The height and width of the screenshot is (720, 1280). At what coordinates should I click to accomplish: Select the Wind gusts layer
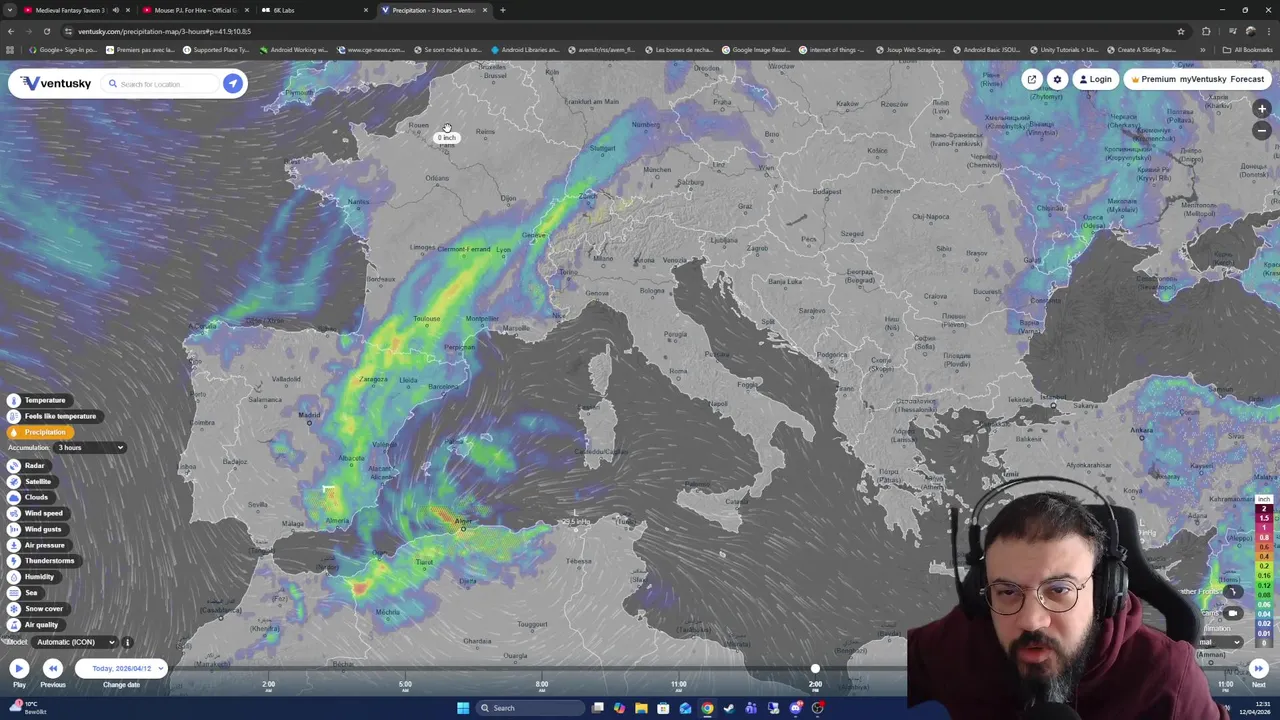[x=36, y=529]
